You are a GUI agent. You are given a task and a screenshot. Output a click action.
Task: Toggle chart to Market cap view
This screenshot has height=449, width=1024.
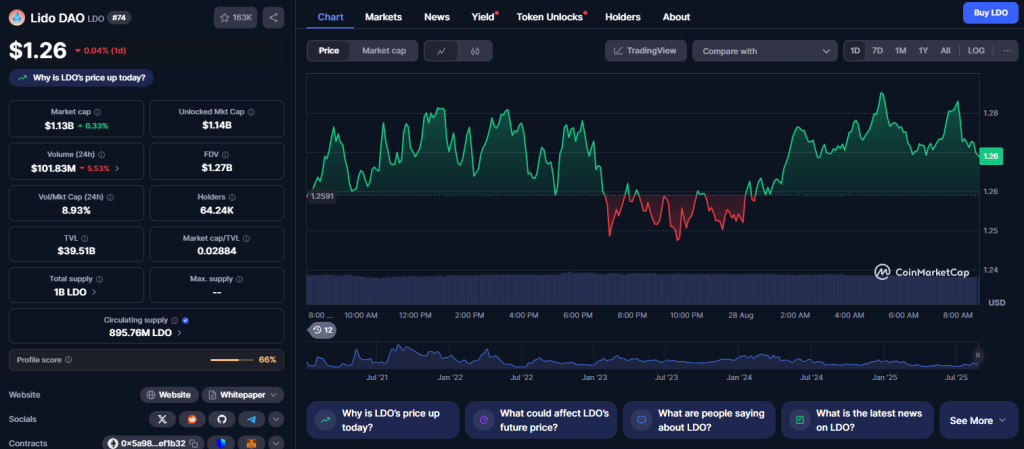click(383, 51)
